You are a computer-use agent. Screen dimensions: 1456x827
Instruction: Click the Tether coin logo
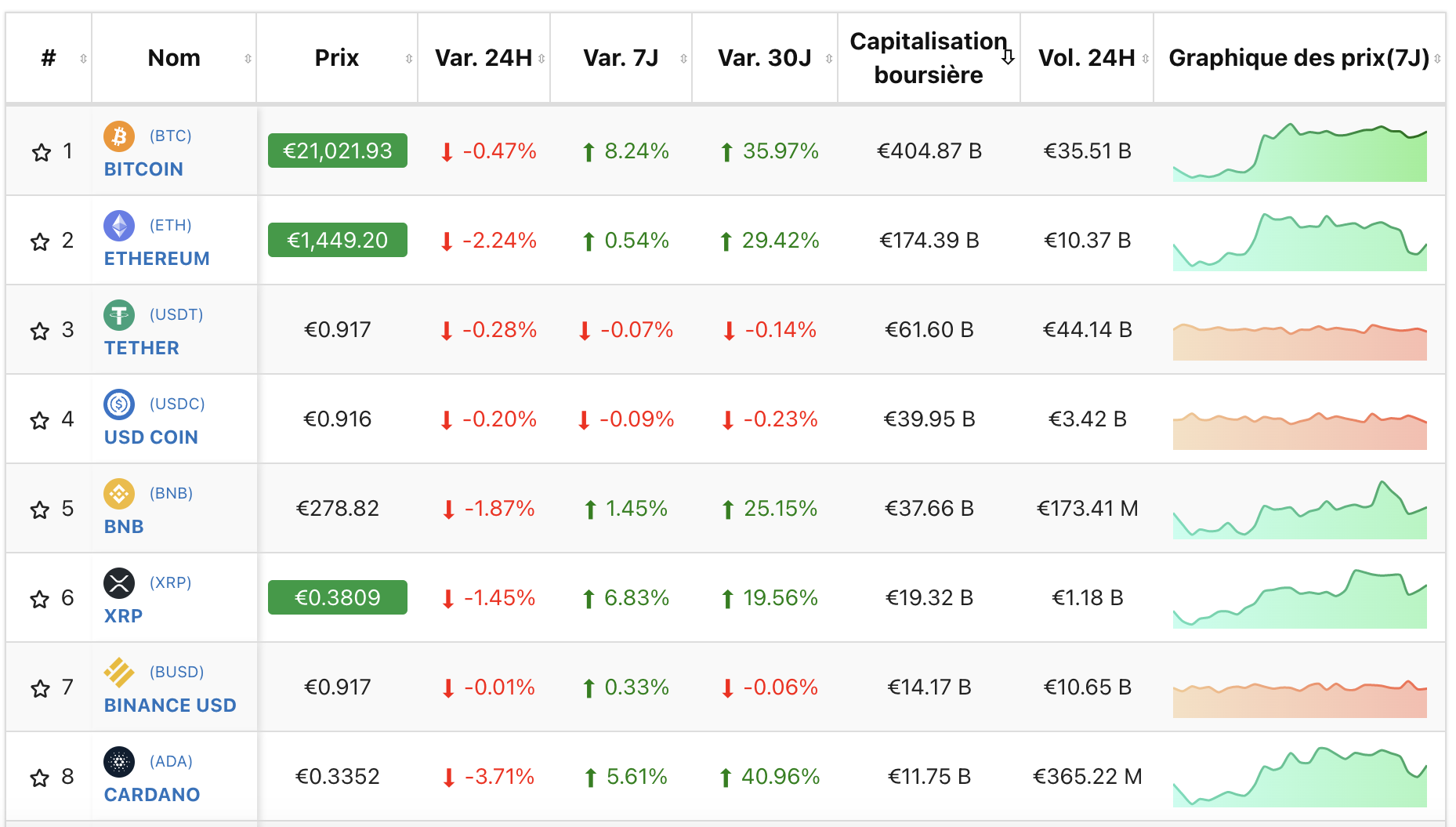tap(119, 314)
